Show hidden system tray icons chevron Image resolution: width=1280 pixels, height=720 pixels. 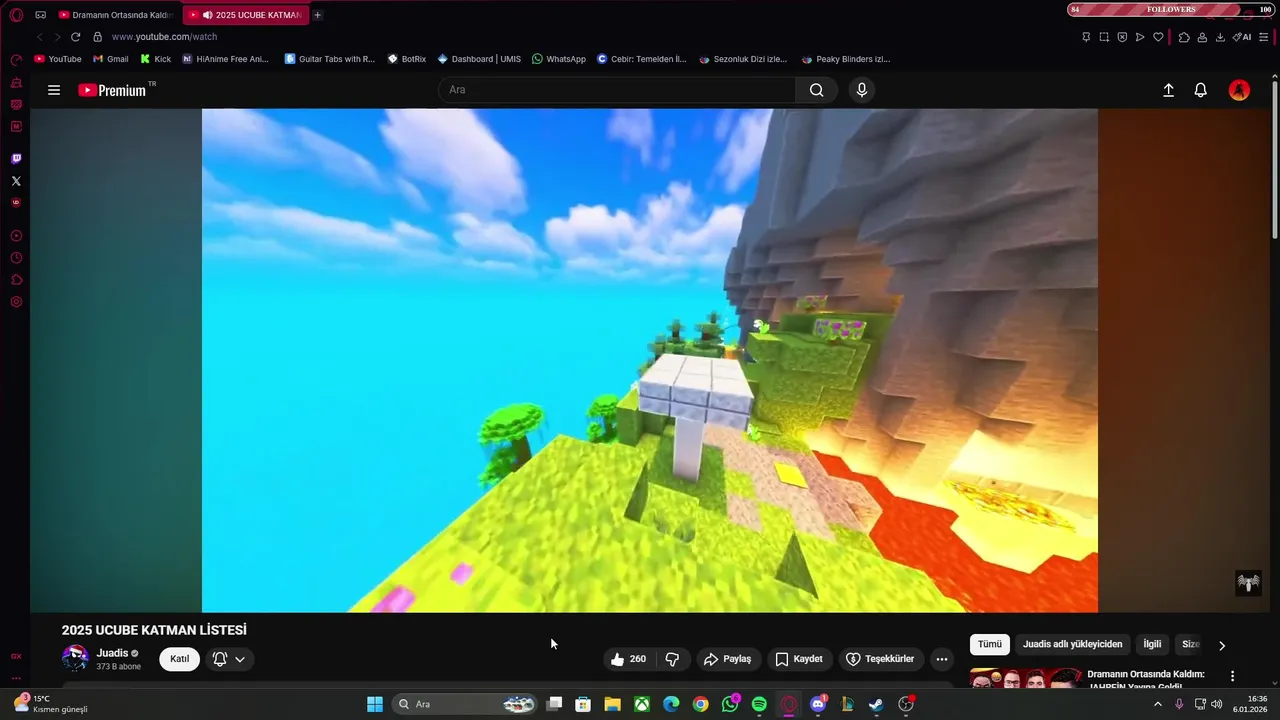(x=1158, y=704)
